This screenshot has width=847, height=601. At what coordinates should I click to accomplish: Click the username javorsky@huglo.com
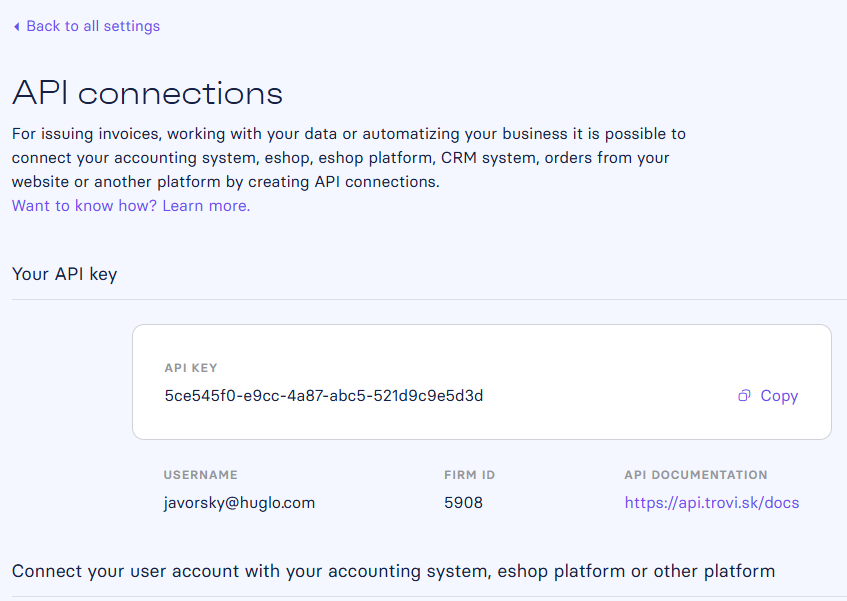[x=239, y=503]
